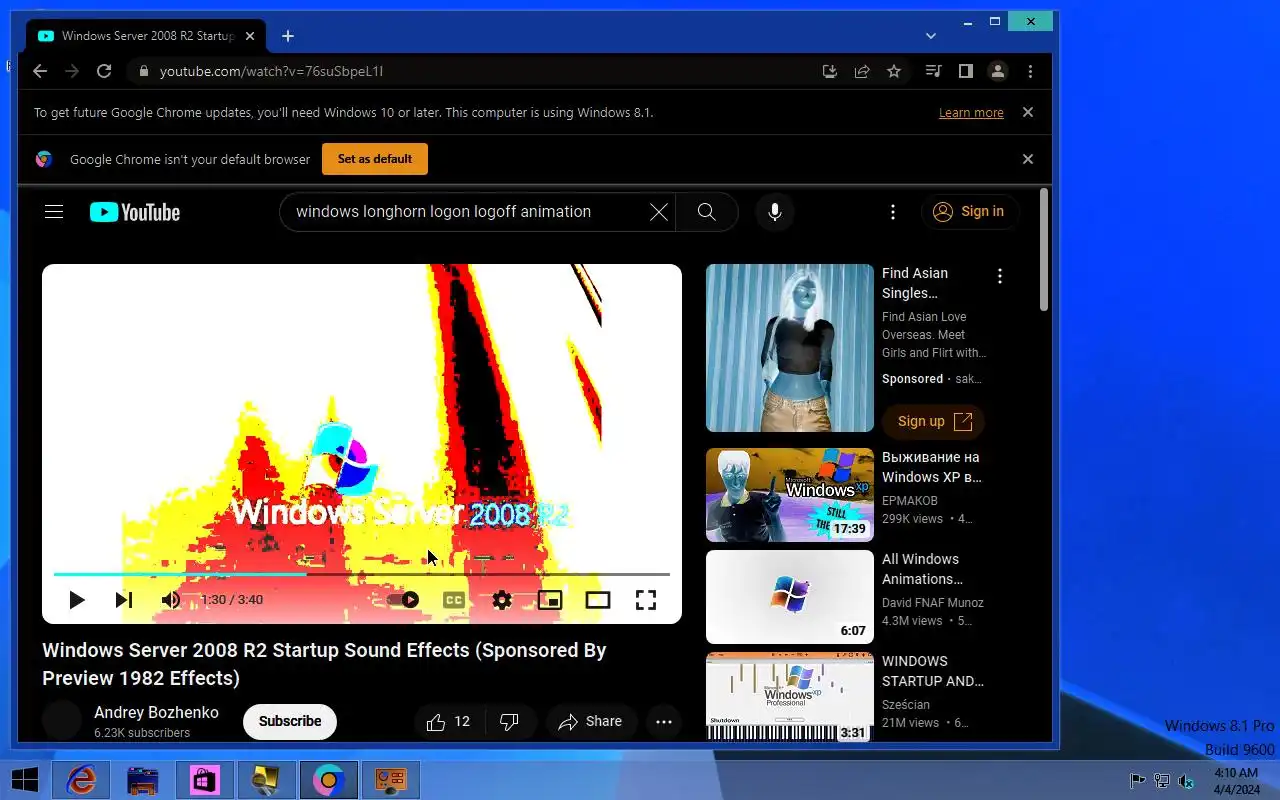This screenshot has height=800, width=1280.
Task: Open Andrey Bozhenko channel link
Action: point(156,712)
